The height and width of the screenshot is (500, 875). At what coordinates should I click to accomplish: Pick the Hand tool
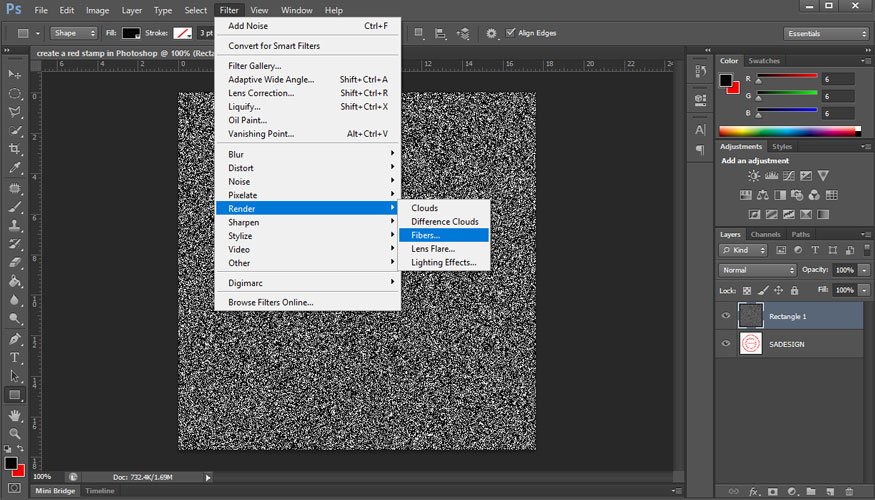point(15,414)
